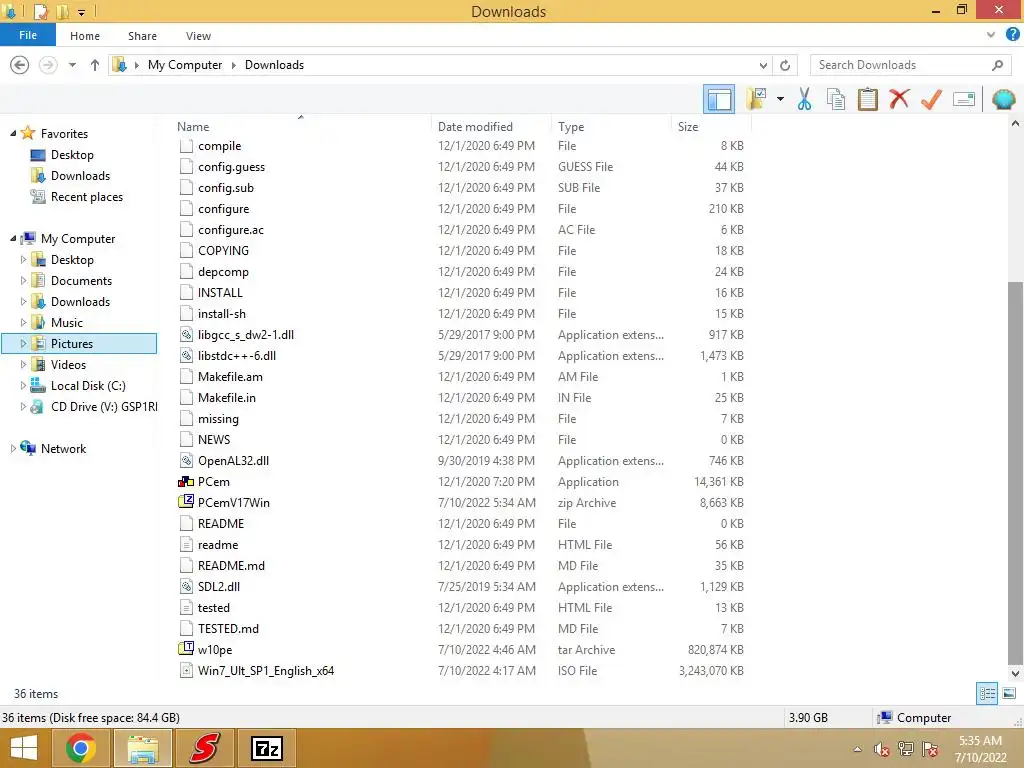Click the orange checkmark Properties icon
Image resolution: width=1024 pixels, height=768 pixels.
931,99
